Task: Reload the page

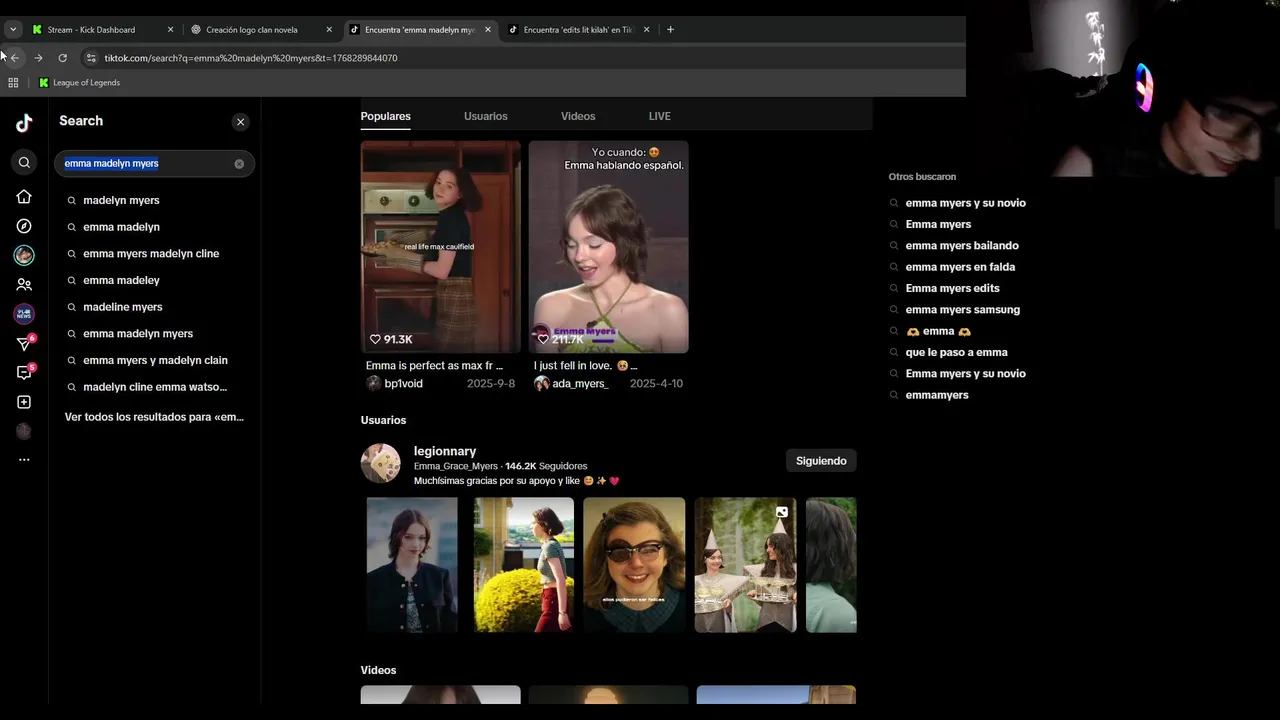Action: pos(62,58)
